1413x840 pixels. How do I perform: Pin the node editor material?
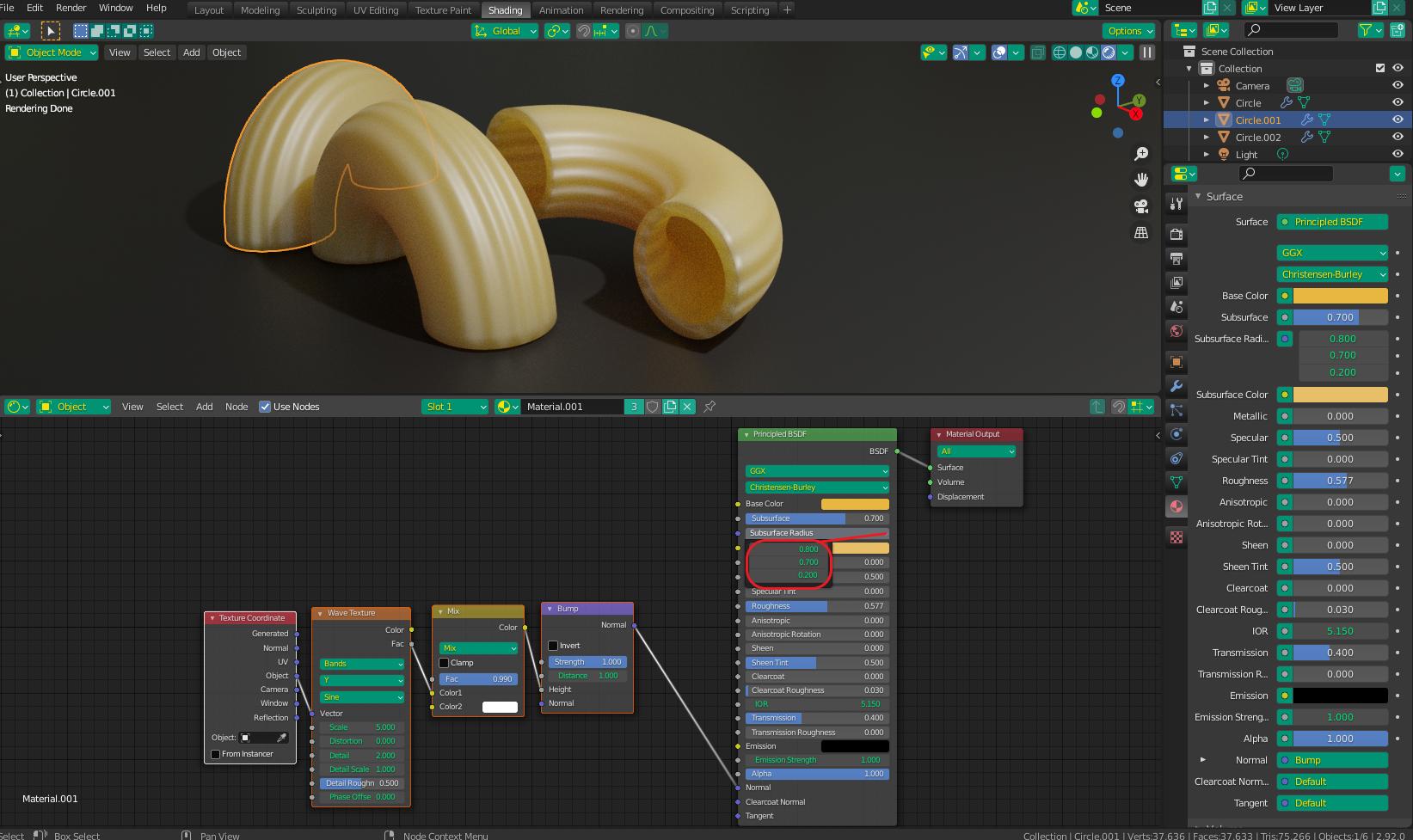point(710,407)
